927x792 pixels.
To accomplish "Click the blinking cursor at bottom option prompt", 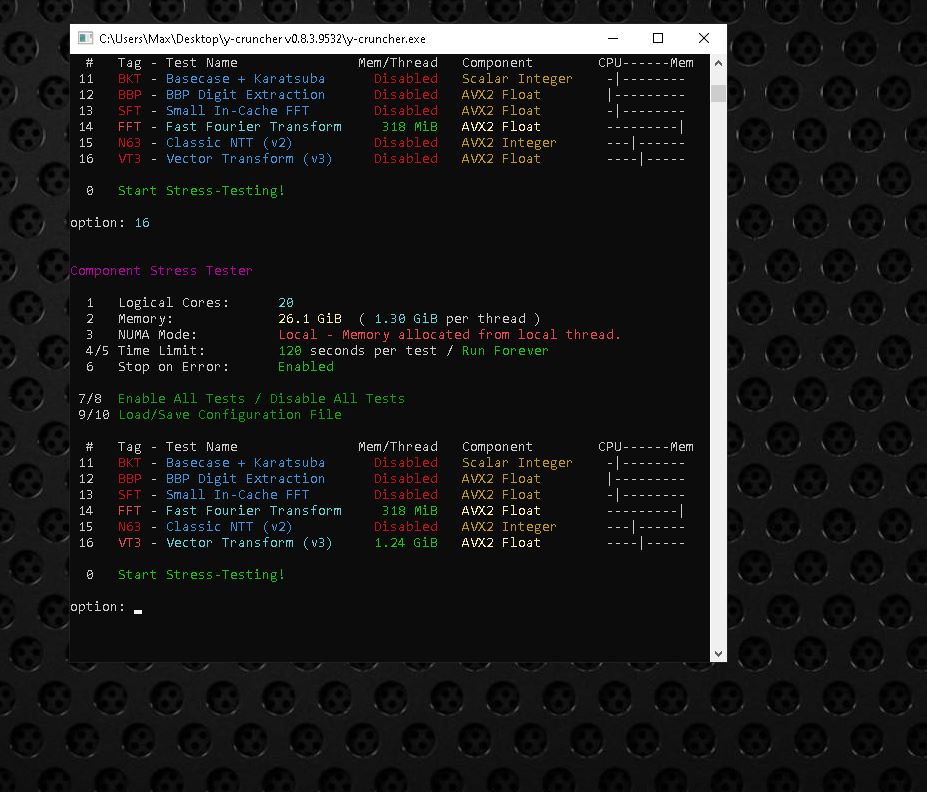I will pyautogui.click(x=138, y=611).
